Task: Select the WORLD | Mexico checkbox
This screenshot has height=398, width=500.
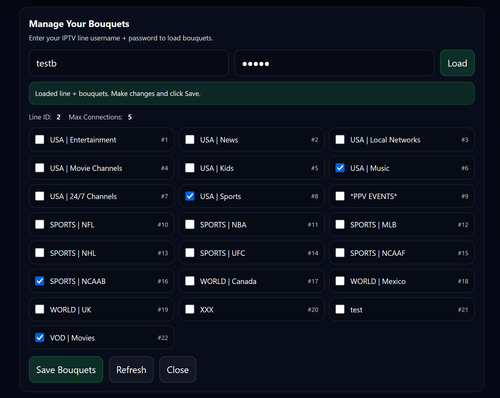Action: 340,281
